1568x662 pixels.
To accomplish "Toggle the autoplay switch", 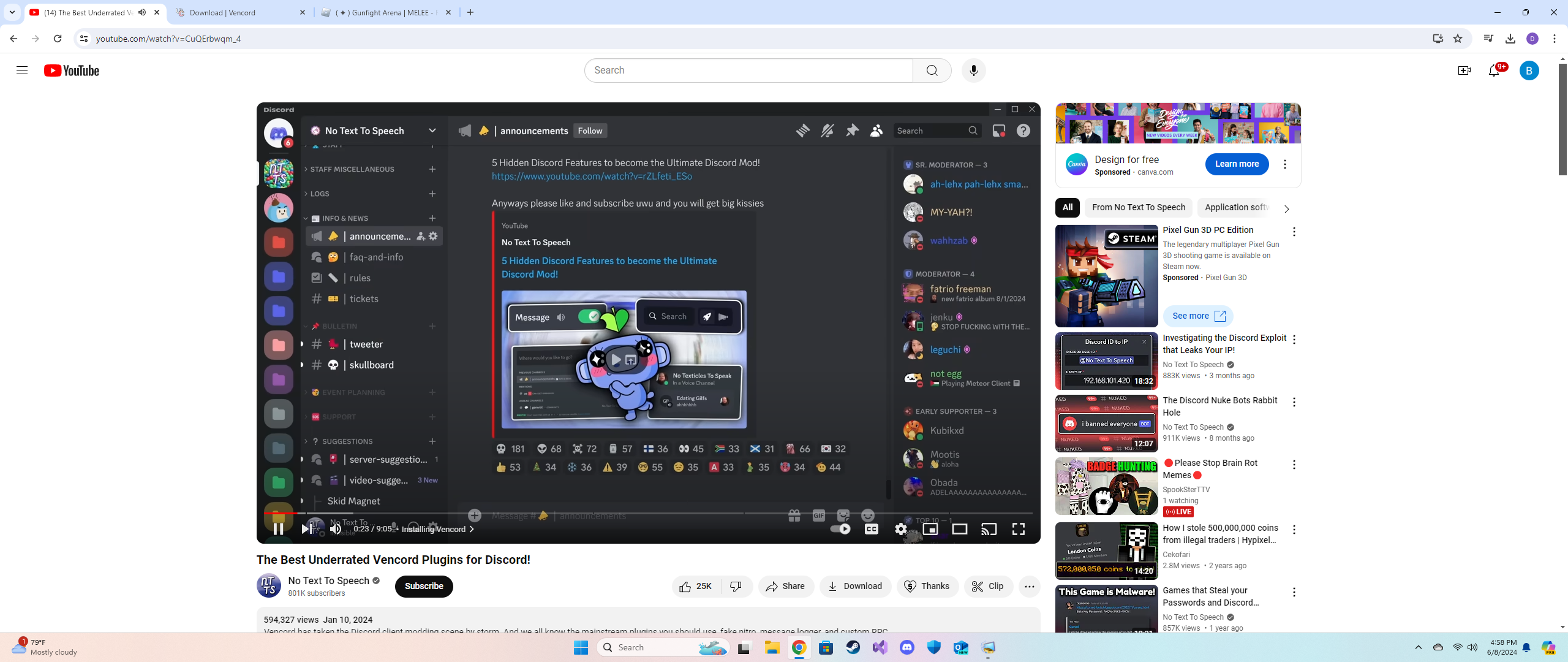I will 840,528.
